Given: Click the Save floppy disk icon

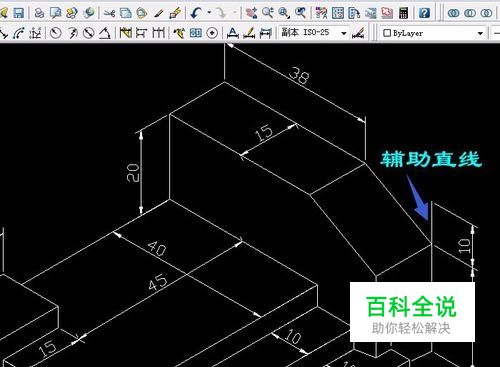Looking at the screenshot, I should (18, 13).
